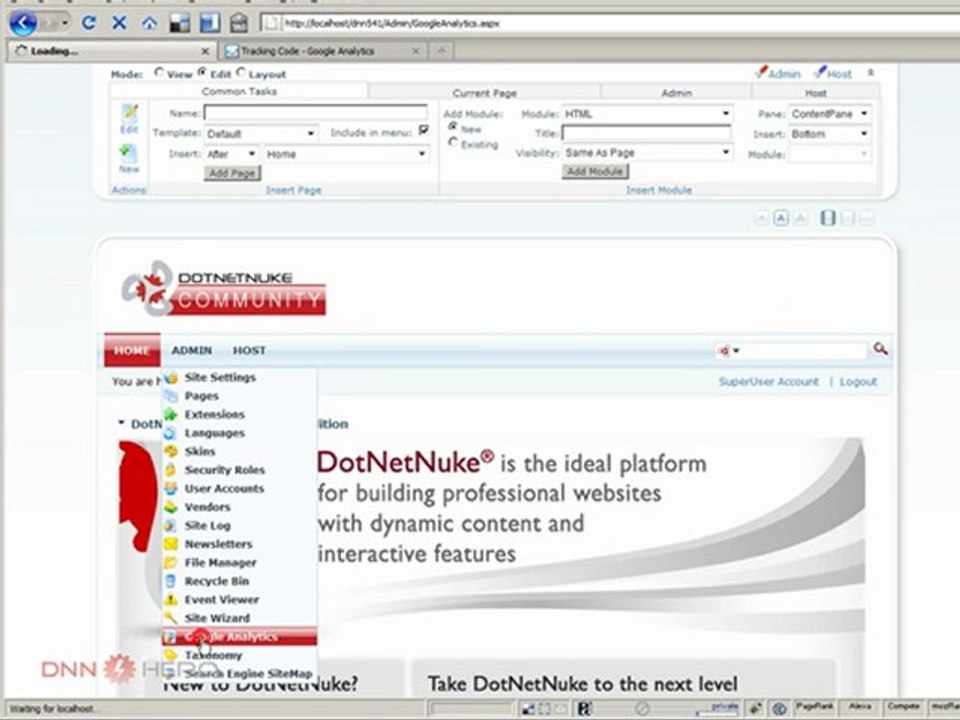Click the File Manager folder icon
This screenshot has height=720, width=960.
tap(171, 562)
